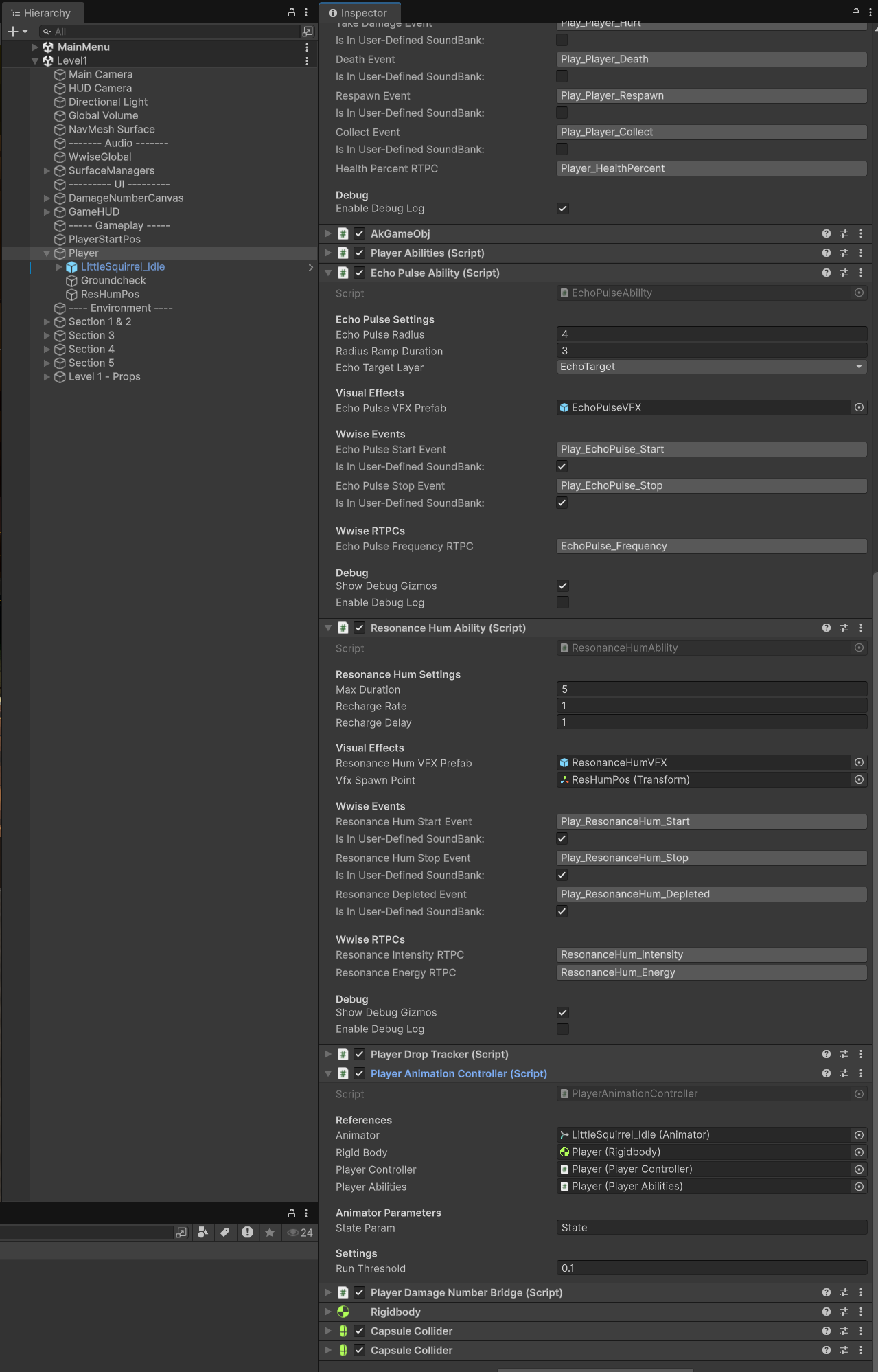Image resolution: width=878 pixels, height=1372 pixels.
Task: Expand the Rigidbody component foldout
Action: (328, 1312)
